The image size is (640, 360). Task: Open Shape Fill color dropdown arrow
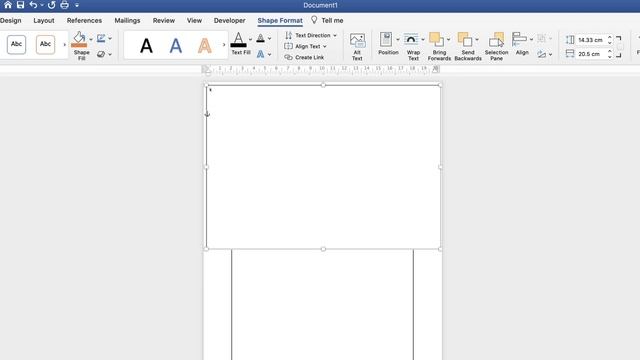click(91, 40)
